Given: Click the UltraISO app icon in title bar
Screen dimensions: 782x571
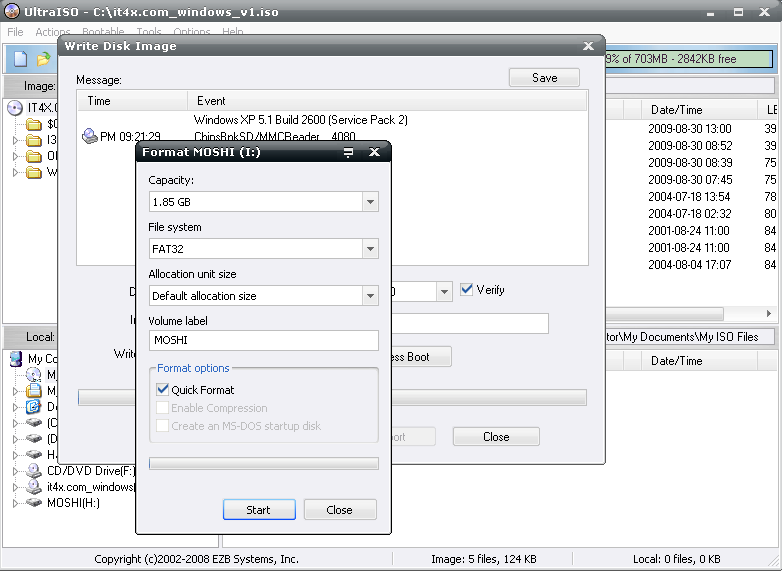Looking at the screenshot, I should (x=11, y=11).
